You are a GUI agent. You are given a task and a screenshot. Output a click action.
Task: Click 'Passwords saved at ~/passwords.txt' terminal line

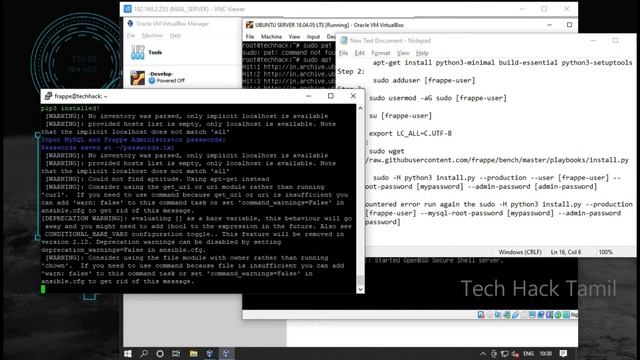108,148
